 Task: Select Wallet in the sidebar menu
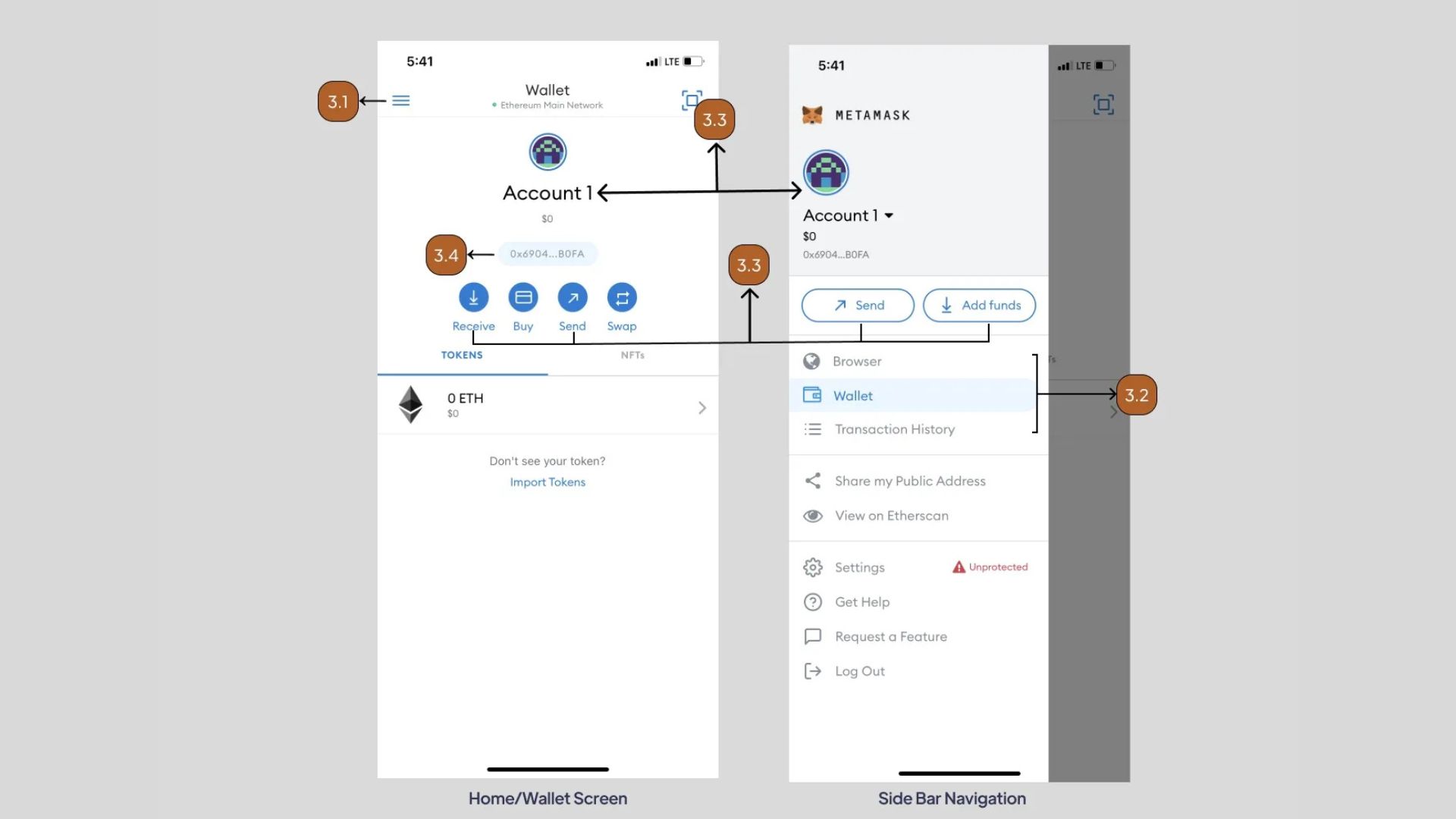tap(852, 396)
